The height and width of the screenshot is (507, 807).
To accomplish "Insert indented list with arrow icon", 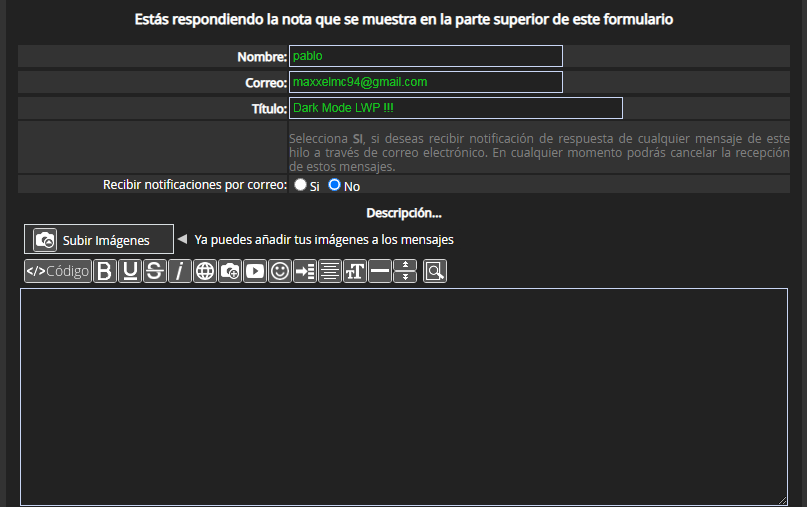I will click(305, 271).
